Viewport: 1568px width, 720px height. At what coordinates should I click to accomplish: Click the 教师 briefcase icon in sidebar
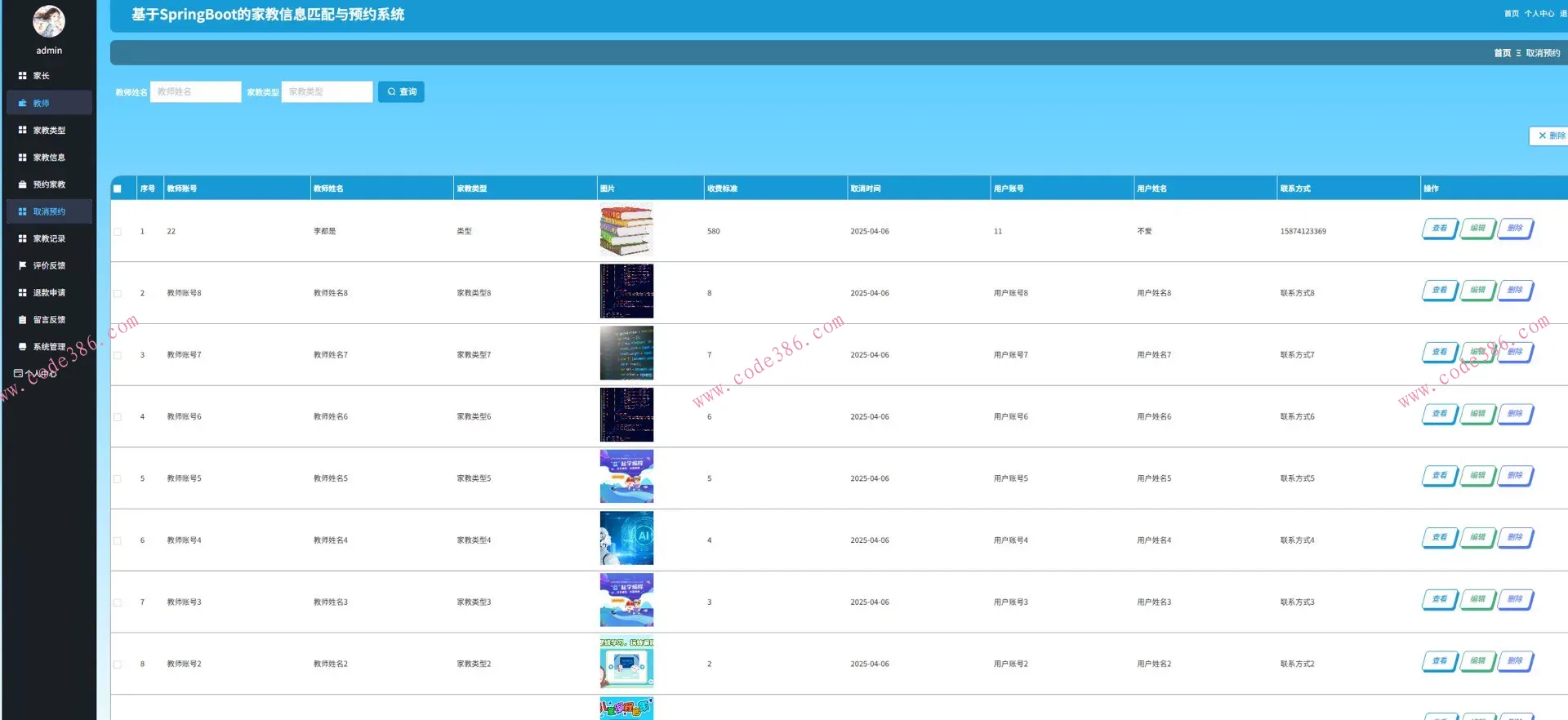23,104
